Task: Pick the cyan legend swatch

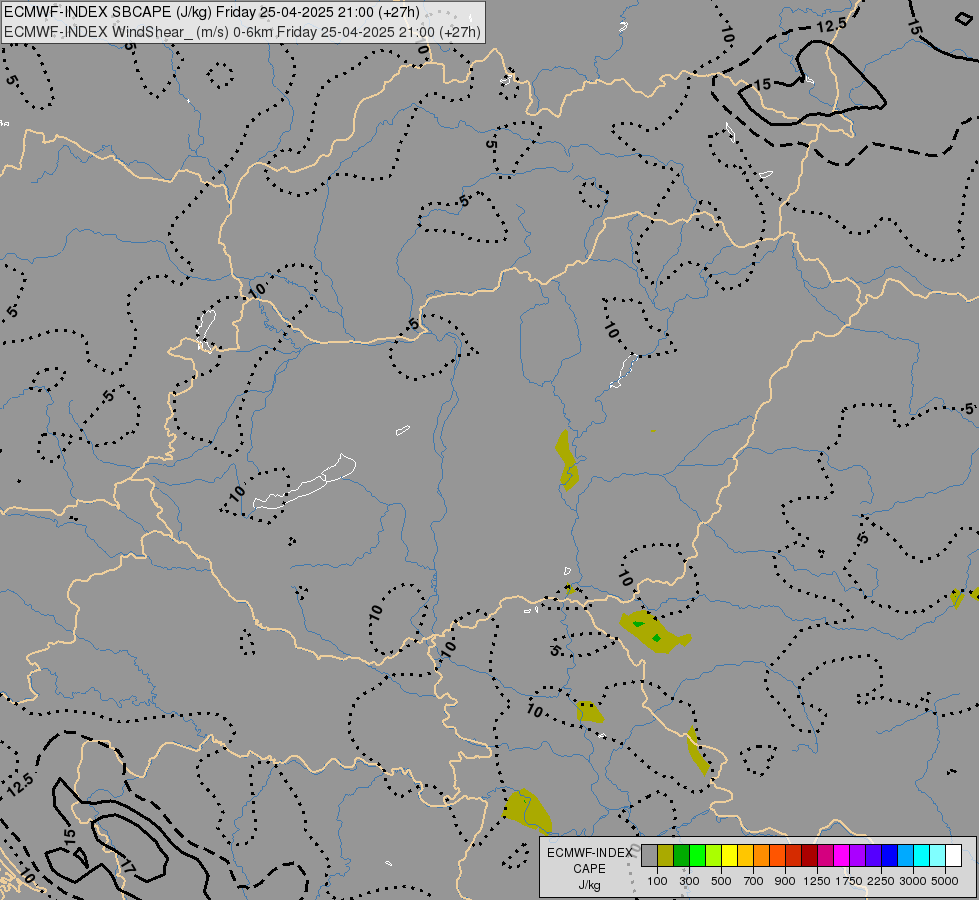Action: (x=922, y=856)
